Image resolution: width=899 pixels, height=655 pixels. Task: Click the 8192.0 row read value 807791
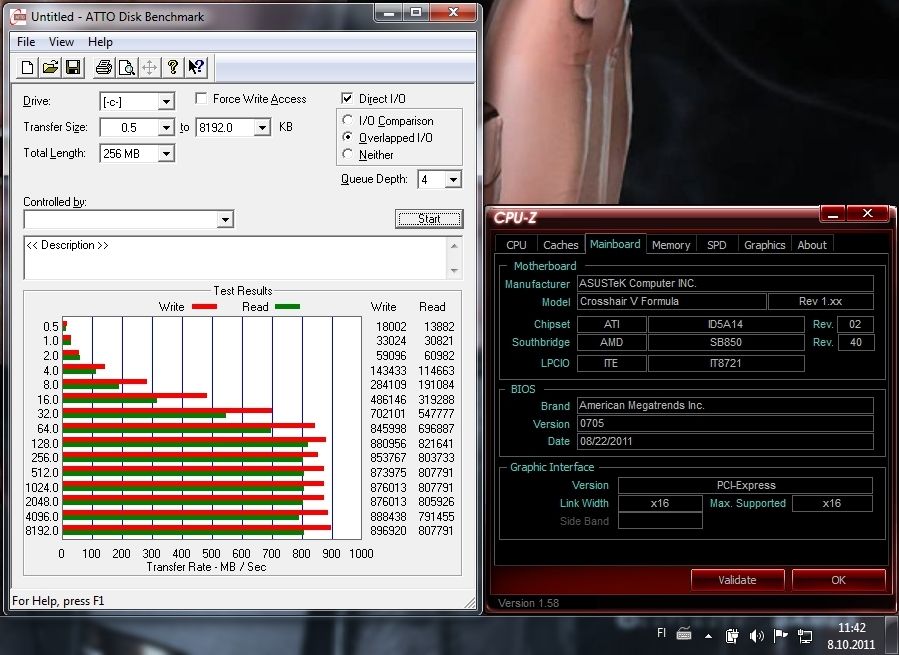[436, 531]
